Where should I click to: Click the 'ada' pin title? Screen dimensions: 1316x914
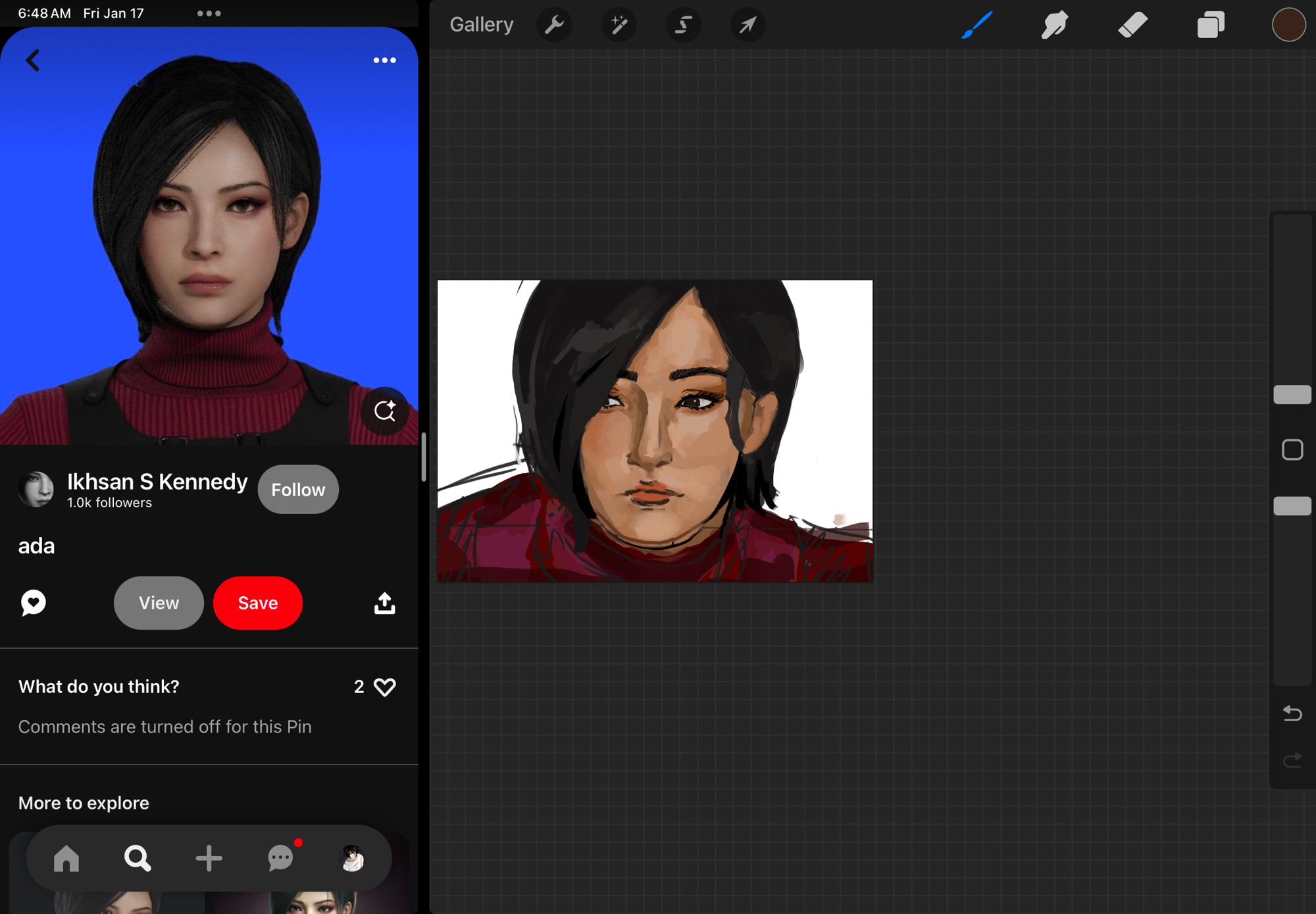(x=36, y=546)
